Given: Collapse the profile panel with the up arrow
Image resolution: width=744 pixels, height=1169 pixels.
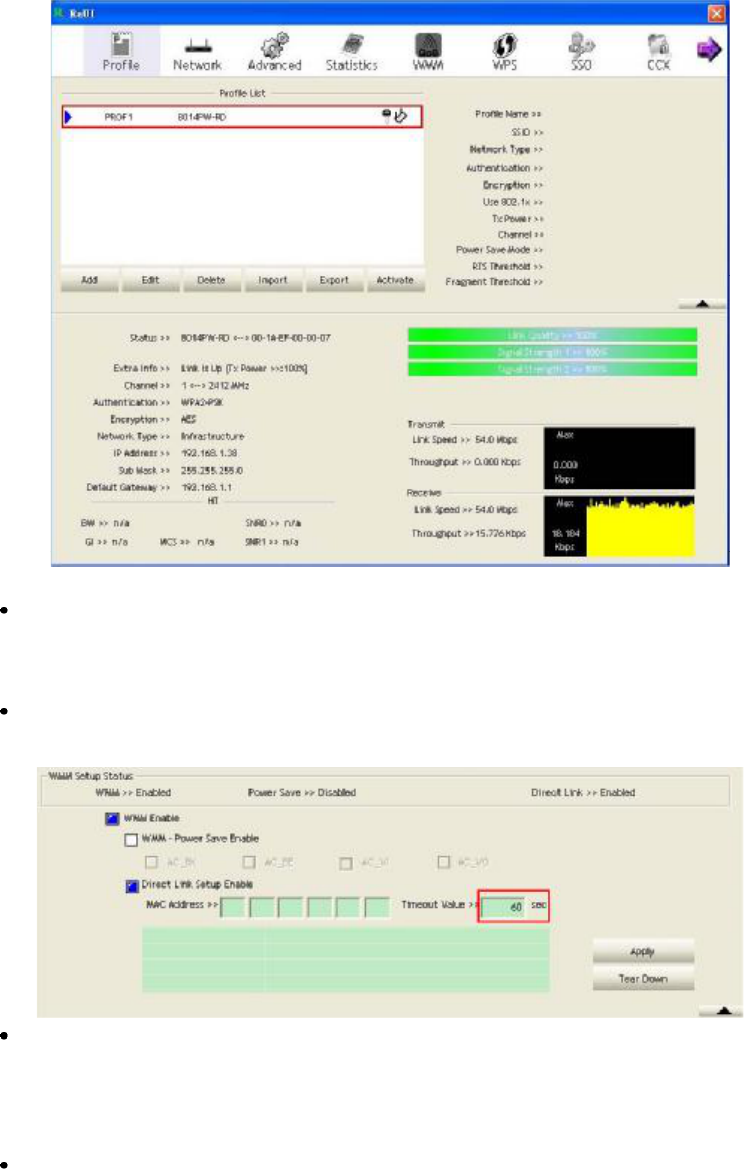Looking at the screenshot, I should coord(702,303).
